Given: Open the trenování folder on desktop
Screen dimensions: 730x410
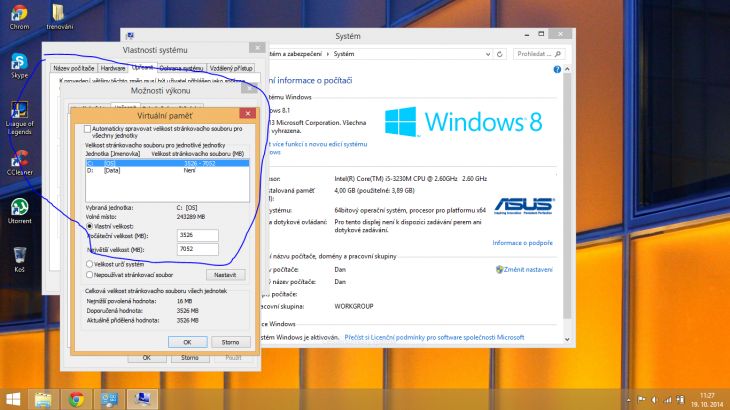Looking at the screenshot, I should click(x=59, y=17).
